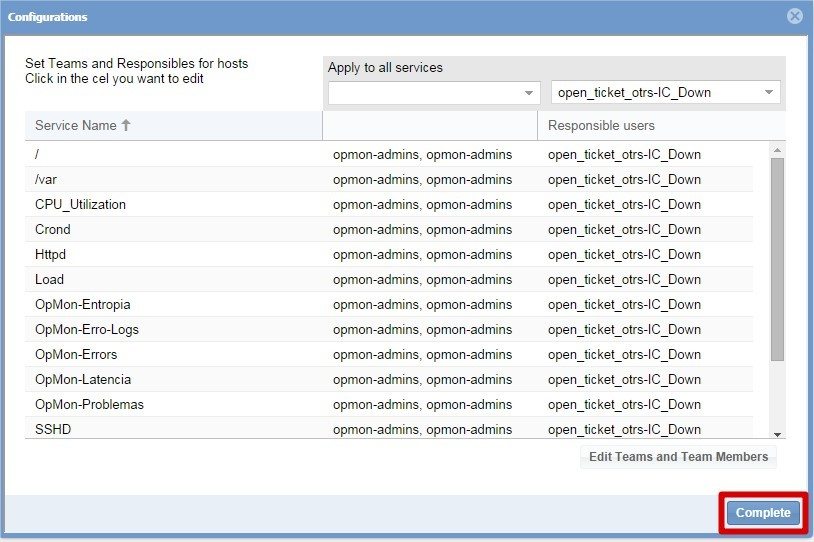Edit responsible users for OpMon-Latencia
Viewport: 814px width, 542px height.
[x=624, y=380]
